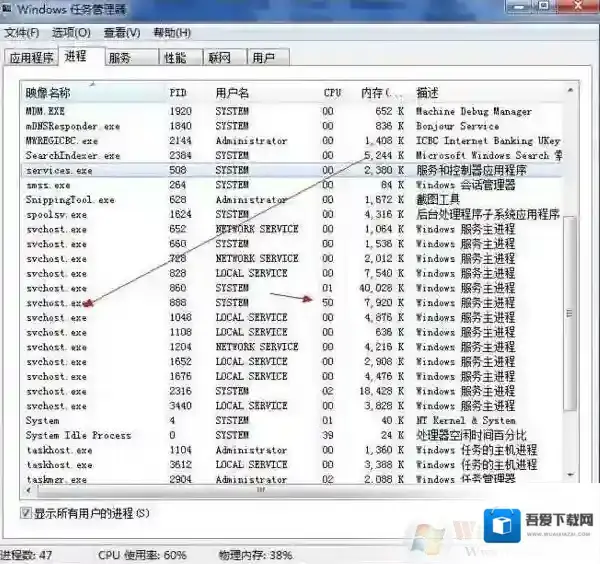The height and width of the screenshot is (564, 600).
Task: Click the horizontal scrollbar thumb
Action: tap(260, 490)
